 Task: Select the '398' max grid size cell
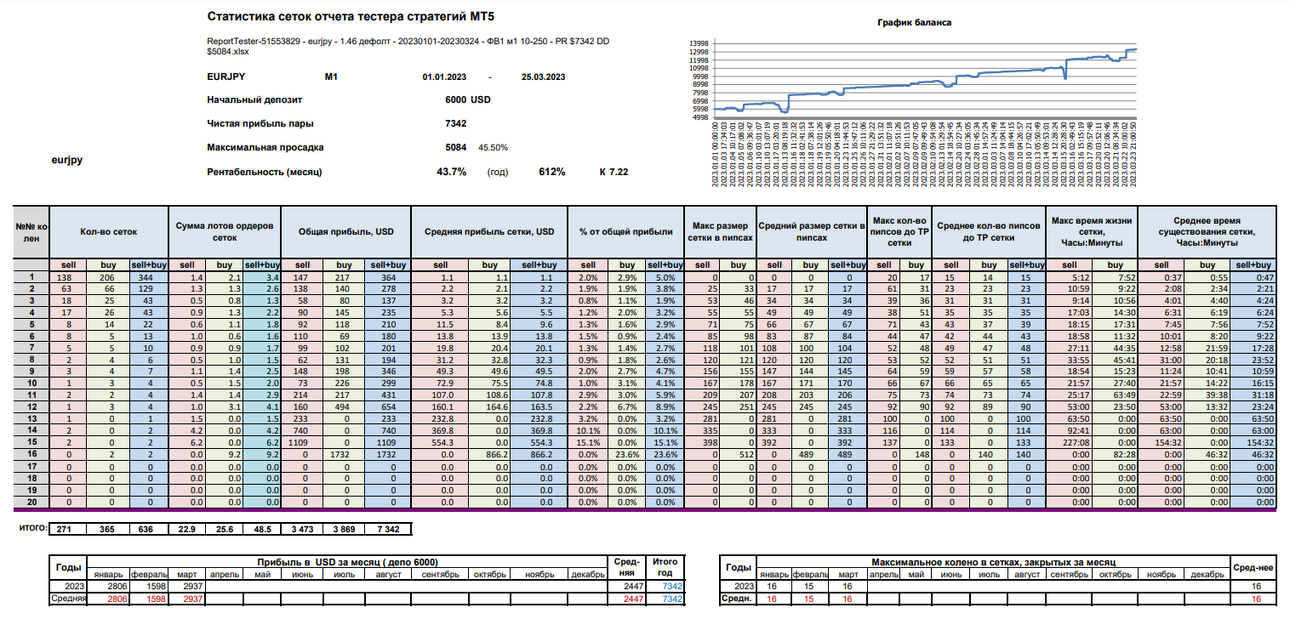(x=701, y=444)
